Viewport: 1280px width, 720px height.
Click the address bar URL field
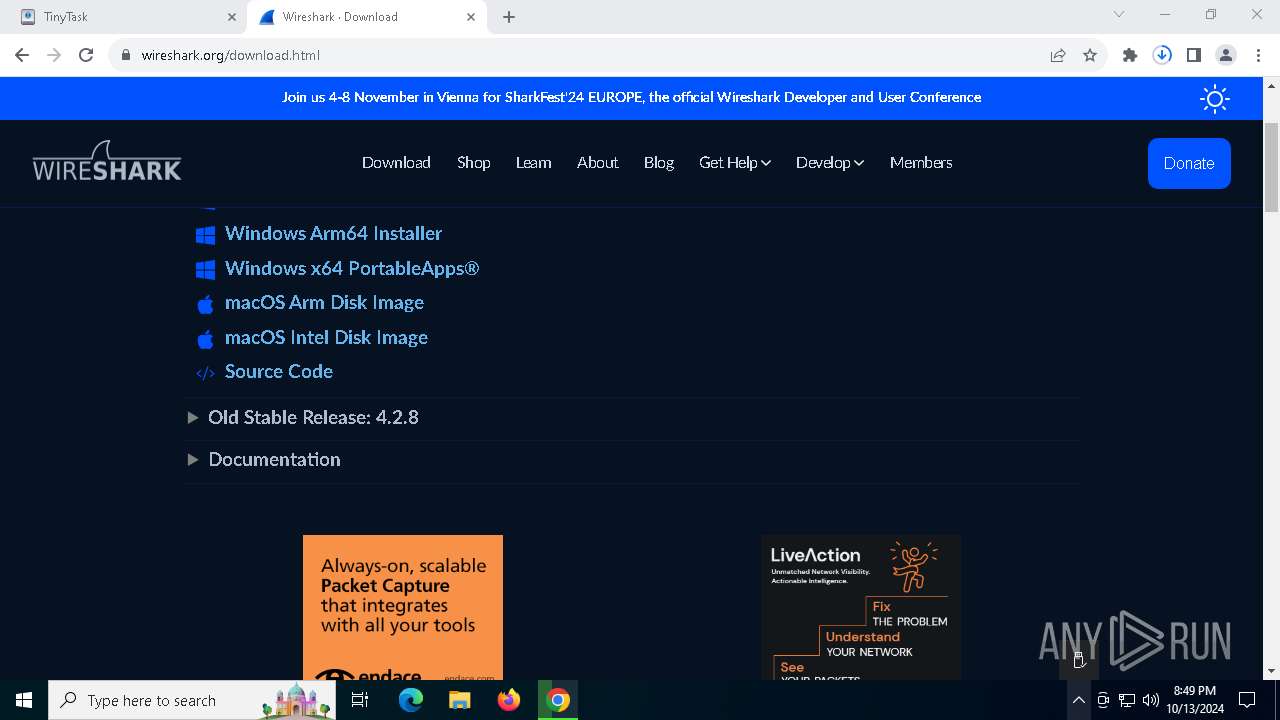pos(580,55)
